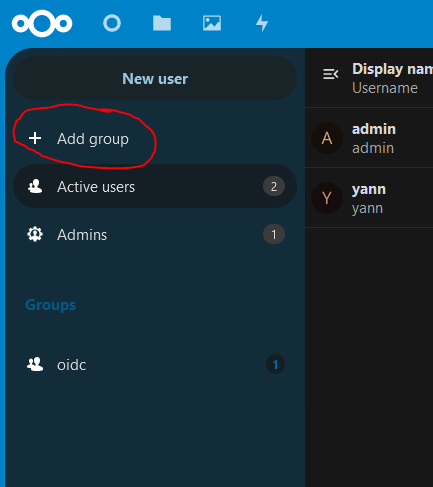
Task: Click the bold admin display name
Action: tap(374, 129)
